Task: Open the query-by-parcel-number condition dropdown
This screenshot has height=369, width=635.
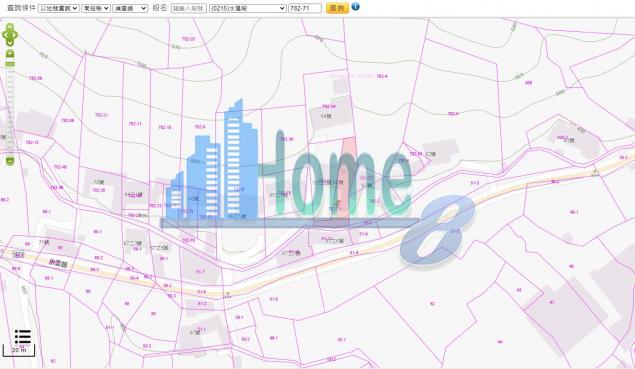Action: (59, 8)
